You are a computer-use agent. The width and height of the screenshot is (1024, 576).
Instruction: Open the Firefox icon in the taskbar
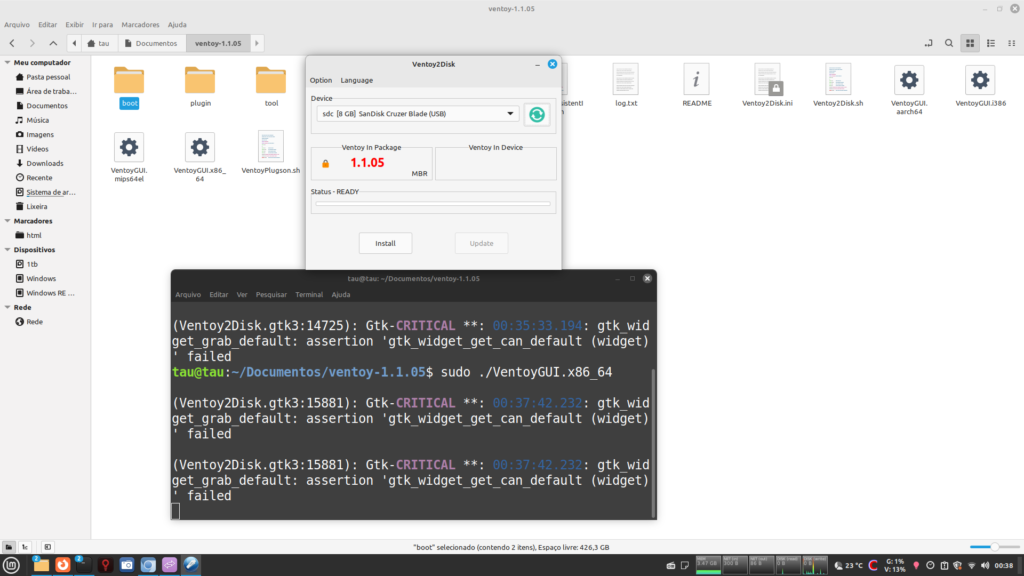click(63, 565)
